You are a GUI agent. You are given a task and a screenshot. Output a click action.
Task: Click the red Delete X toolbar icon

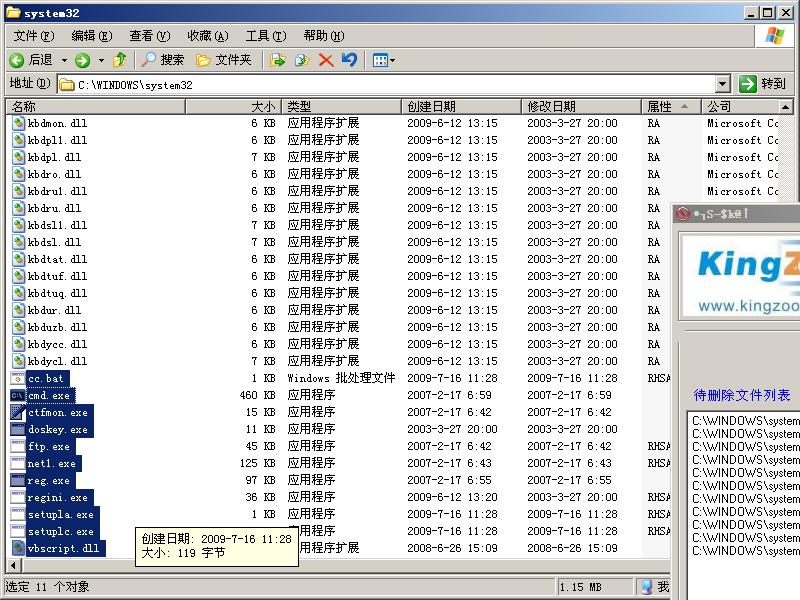pyautogui.click(x=325, y=60)
